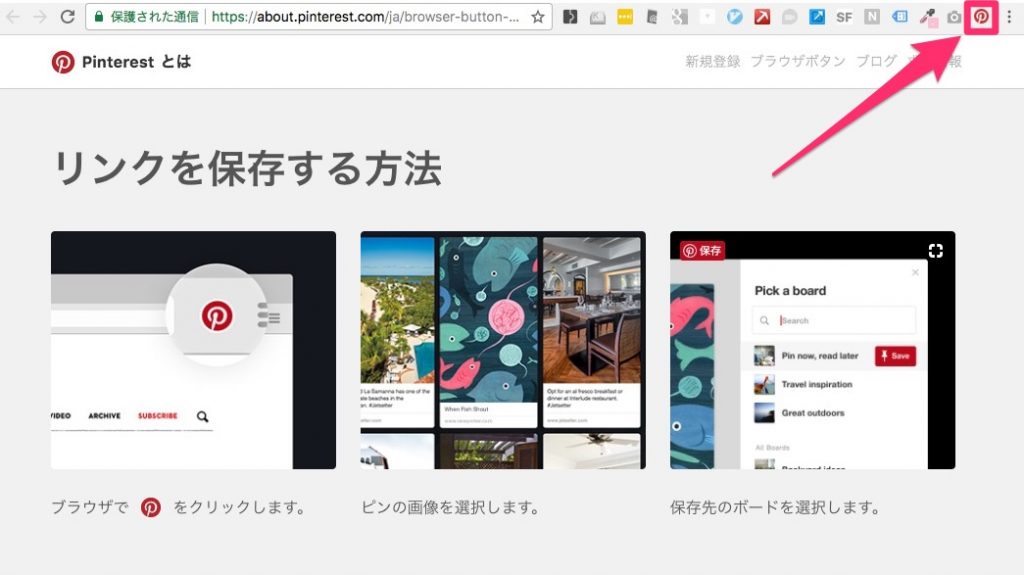Open the Chrome three-dot menu
The width and height of the screenshot is (1024, 575).
(1010, 17)
